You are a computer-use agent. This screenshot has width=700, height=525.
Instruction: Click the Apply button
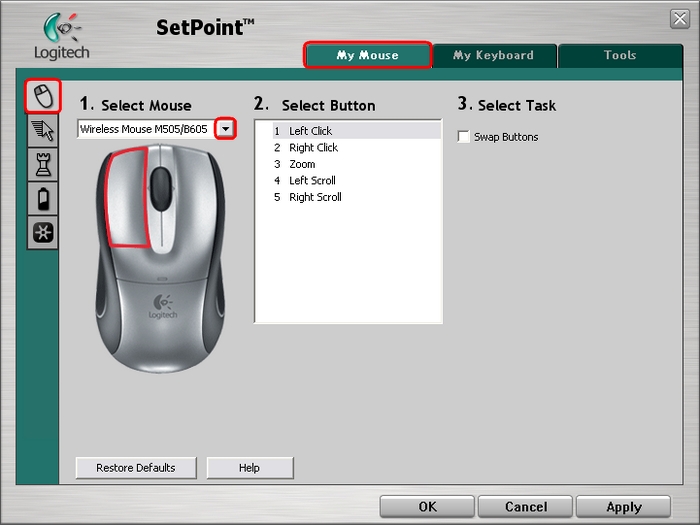click(624, 507)
